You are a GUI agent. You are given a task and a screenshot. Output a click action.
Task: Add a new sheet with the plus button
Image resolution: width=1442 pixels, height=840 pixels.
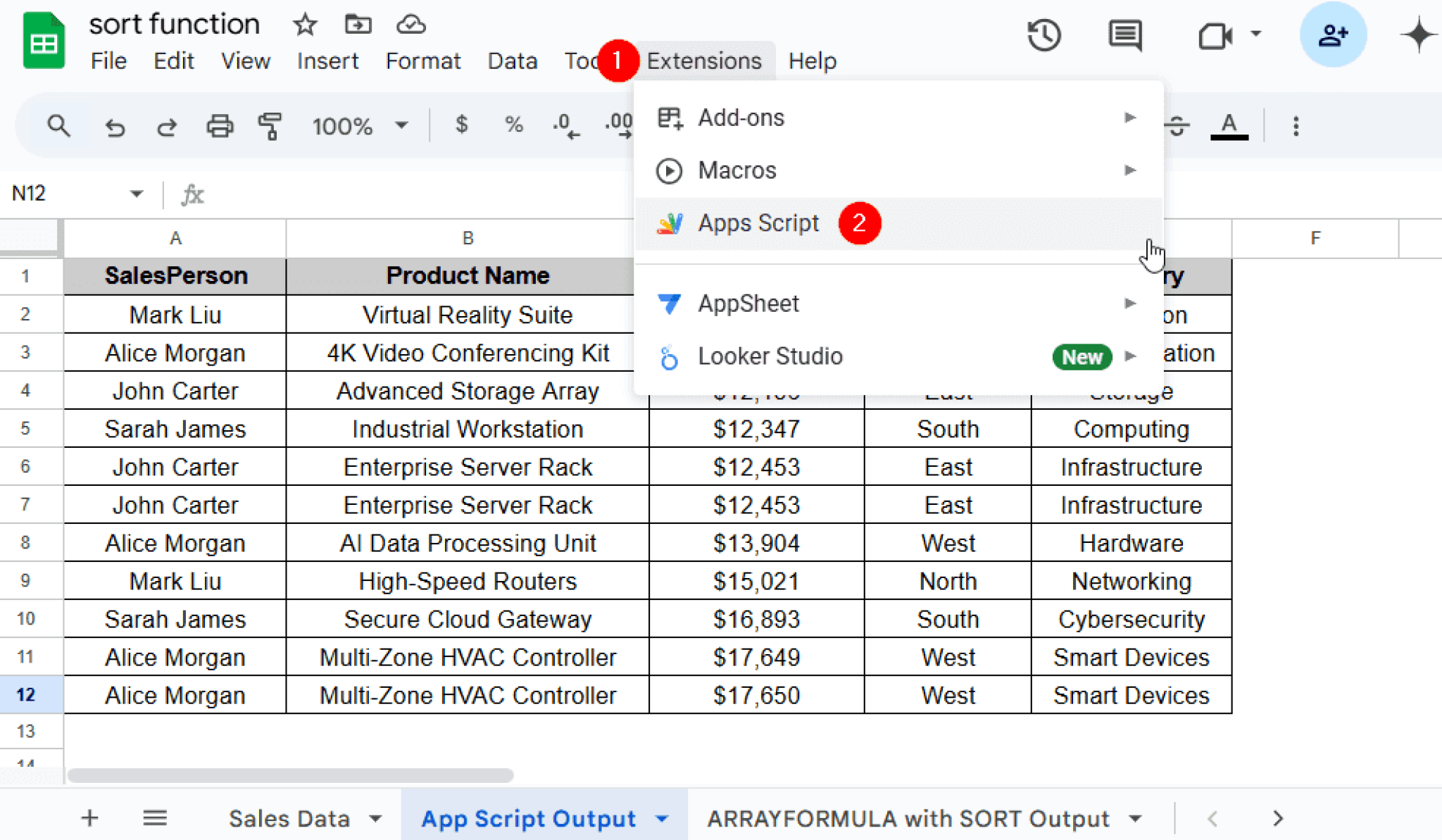(x=89, y=818)
